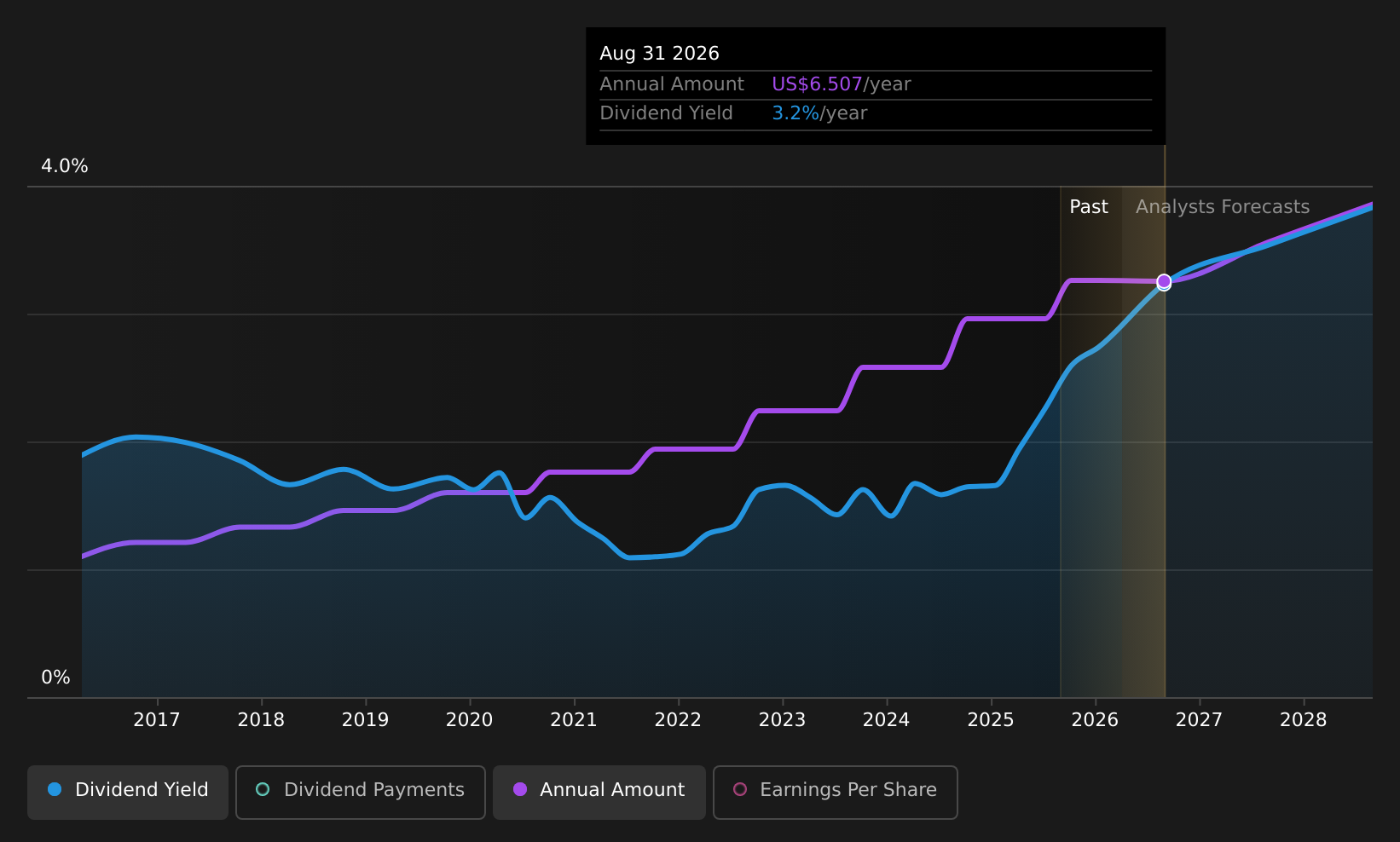Click the 2023 x-axis label
The height and width of the screenshot is (842, 1400).
[782, 720]
